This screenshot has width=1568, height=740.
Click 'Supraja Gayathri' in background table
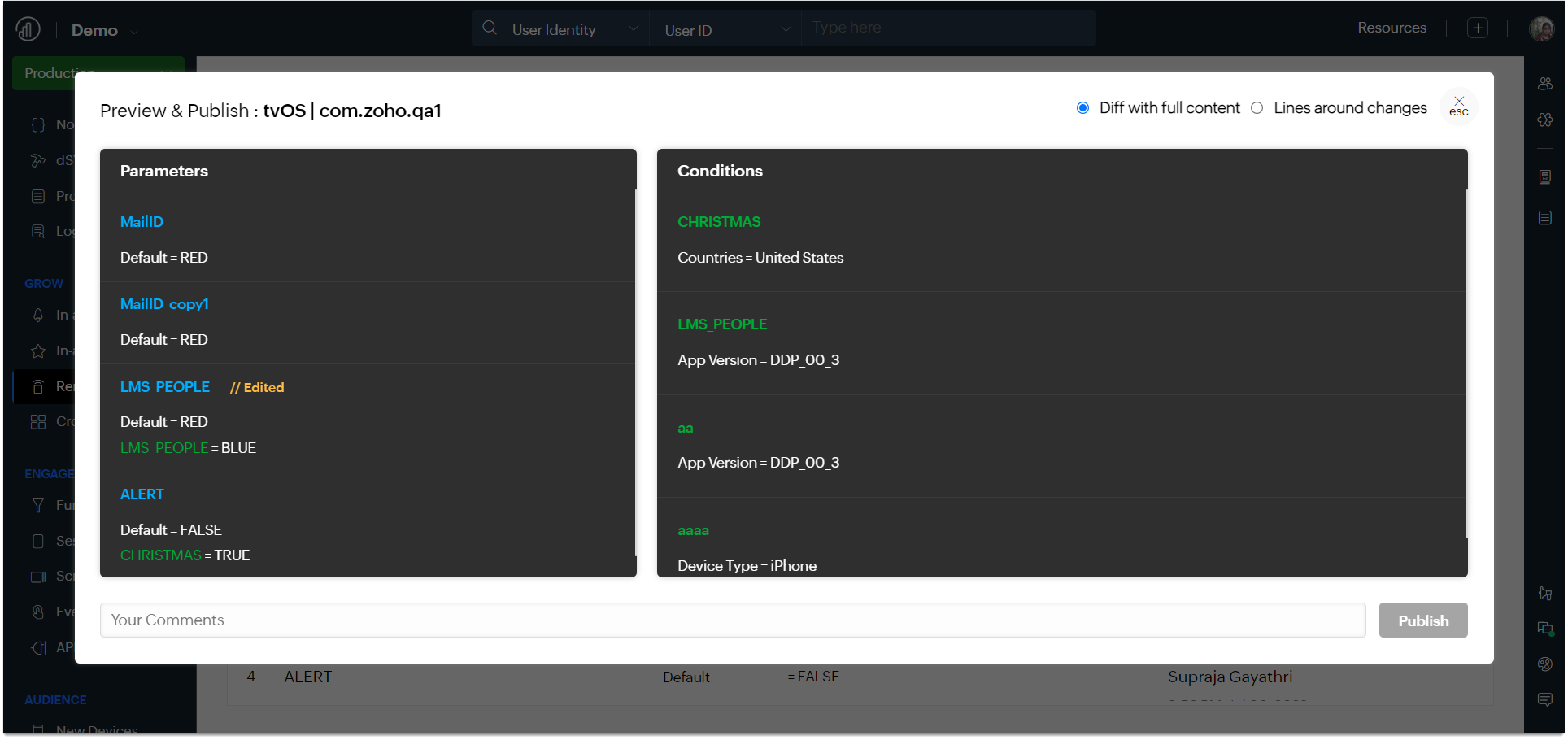click(x=1230, y=677)
